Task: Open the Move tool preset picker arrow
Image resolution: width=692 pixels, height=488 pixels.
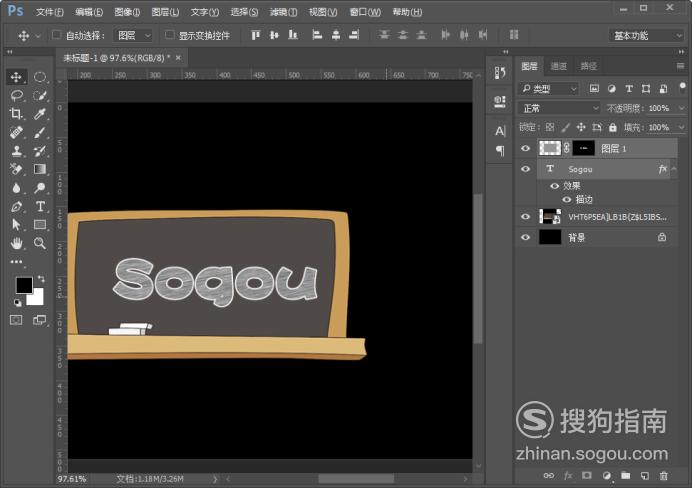Action: pyautogui.click(x=38, y=36)
